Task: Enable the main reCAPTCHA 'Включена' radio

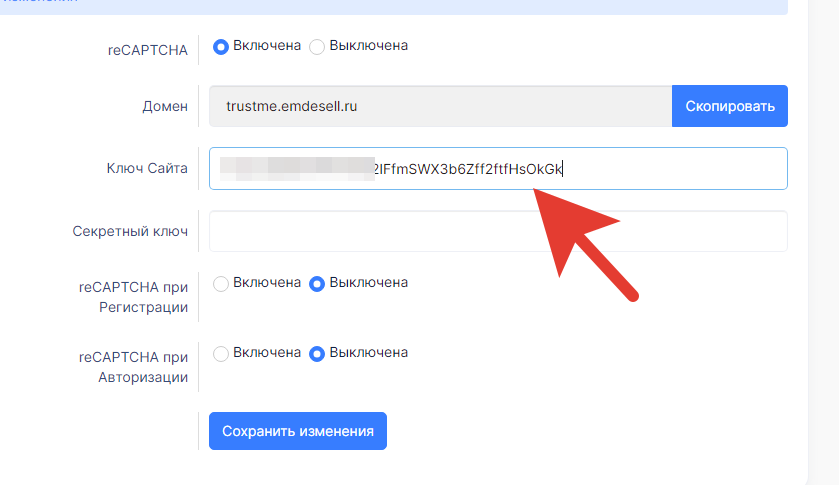Action: point(222,46)
